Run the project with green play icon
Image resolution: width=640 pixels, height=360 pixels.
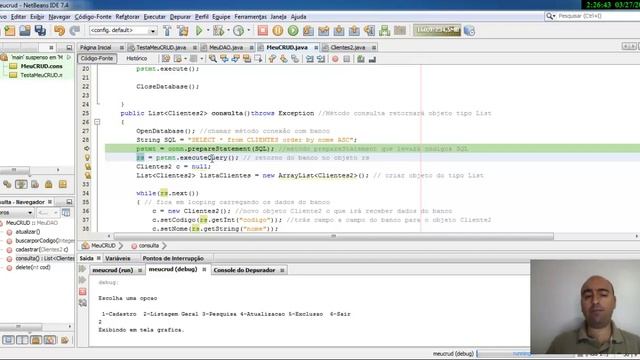[199, 31]
